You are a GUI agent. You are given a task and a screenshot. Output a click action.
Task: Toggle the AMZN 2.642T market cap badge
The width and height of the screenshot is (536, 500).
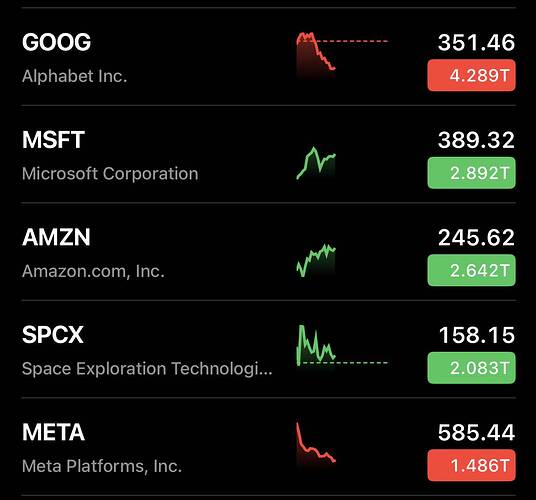tap(471, 270)
